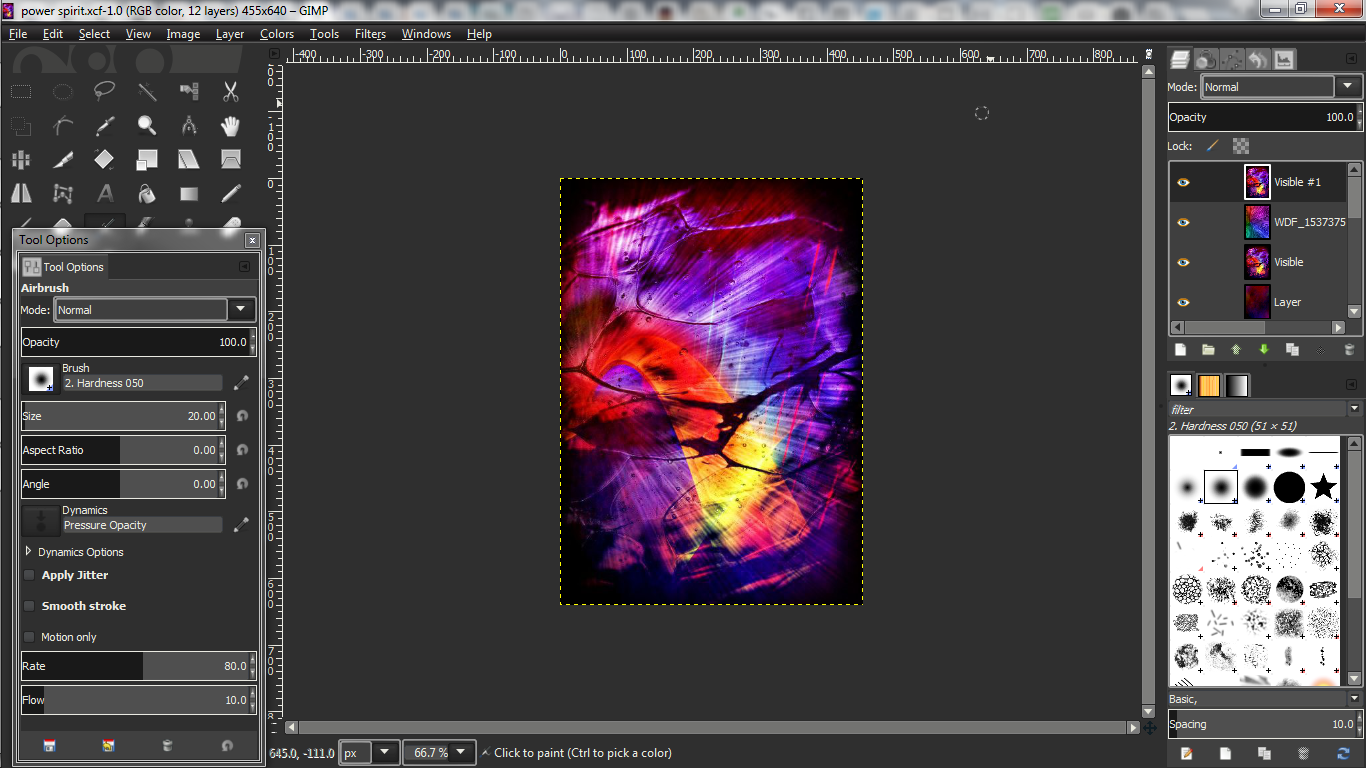
Task: Select the Bucket Fill tool
Action: point(147,193)
